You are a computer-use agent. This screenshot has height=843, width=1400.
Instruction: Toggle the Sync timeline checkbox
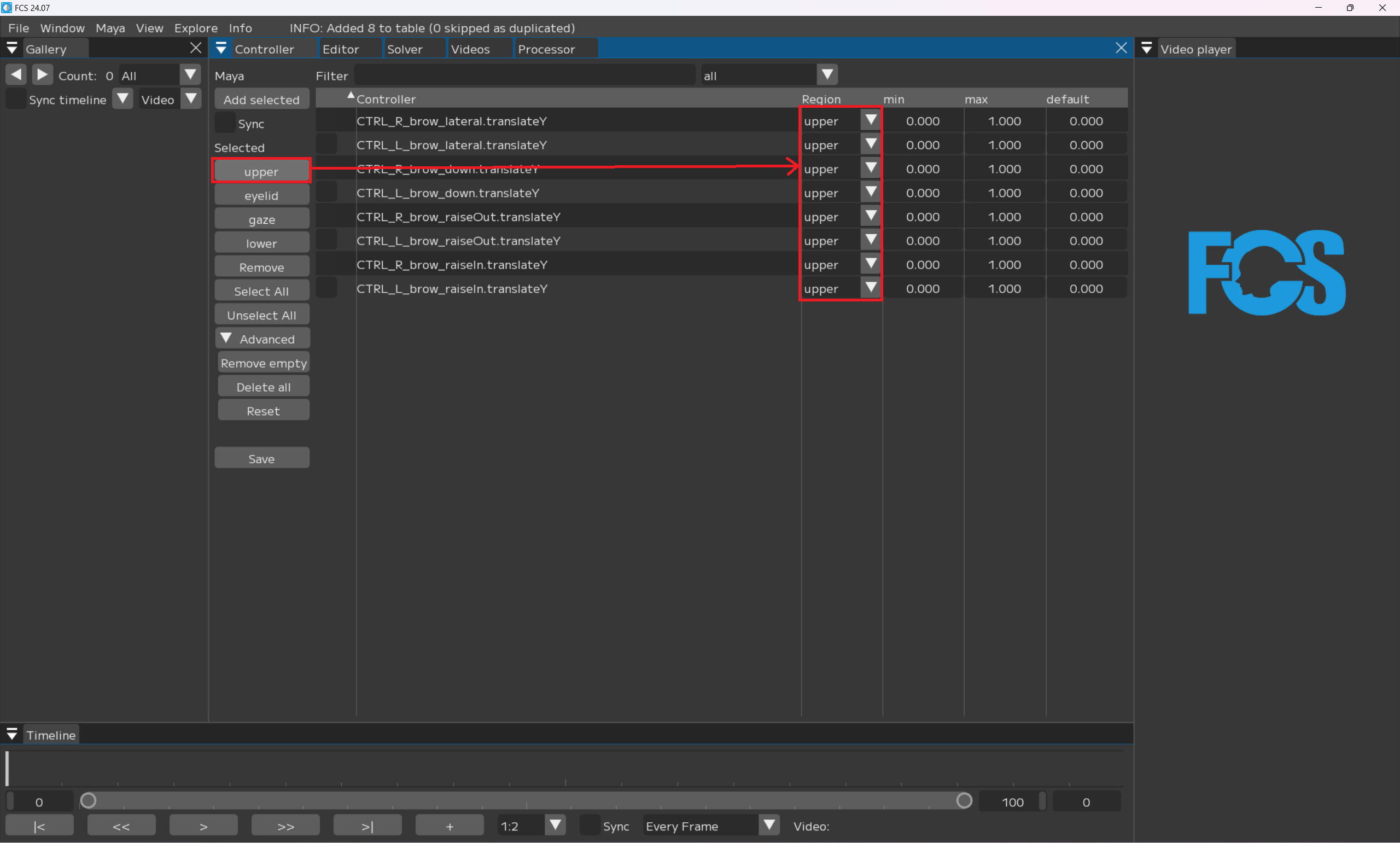tap(15, 99)
